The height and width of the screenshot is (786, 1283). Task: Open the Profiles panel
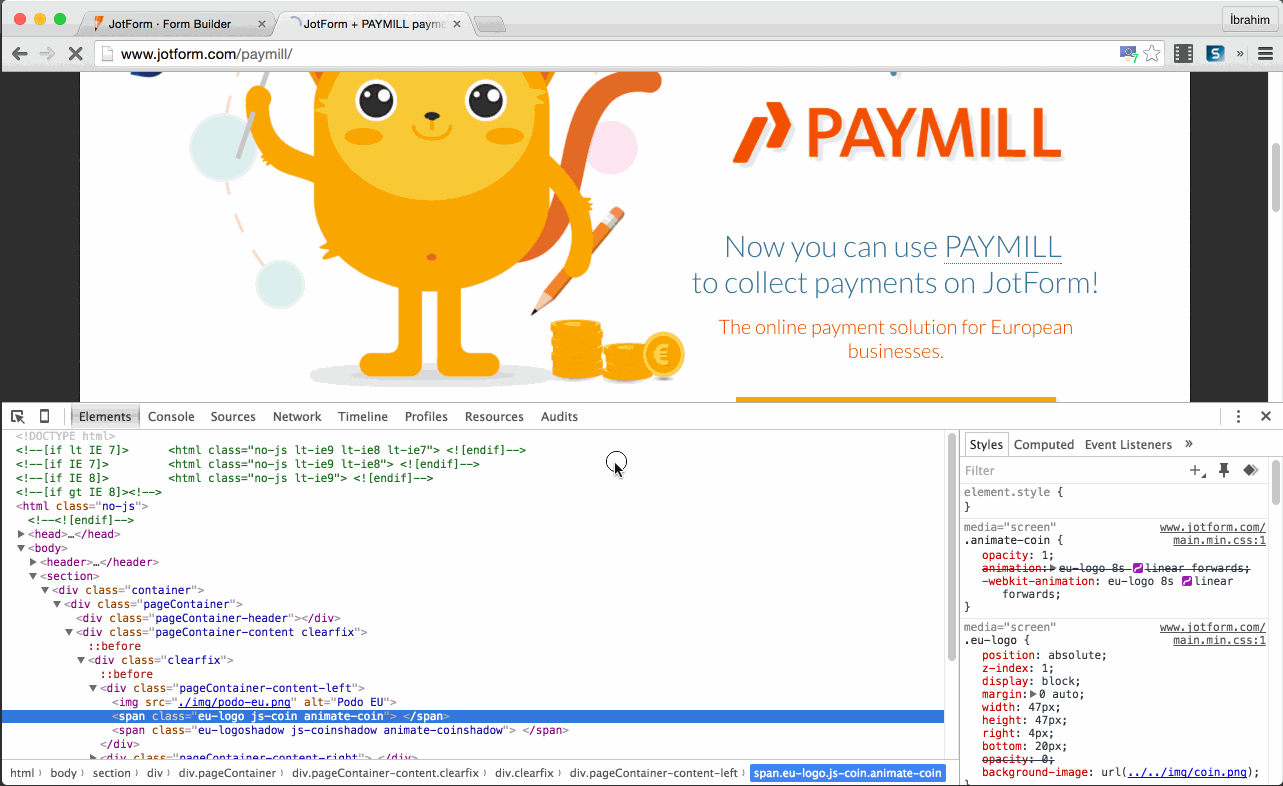426,417
